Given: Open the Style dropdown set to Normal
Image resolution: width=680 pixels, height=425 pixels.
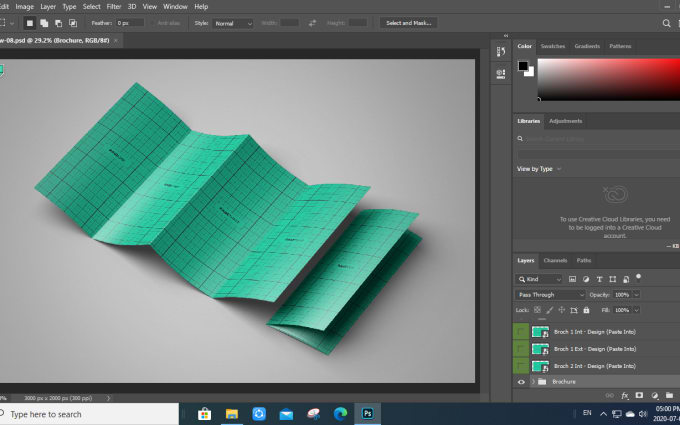Looking at the screenshot, I should [233, 23].
